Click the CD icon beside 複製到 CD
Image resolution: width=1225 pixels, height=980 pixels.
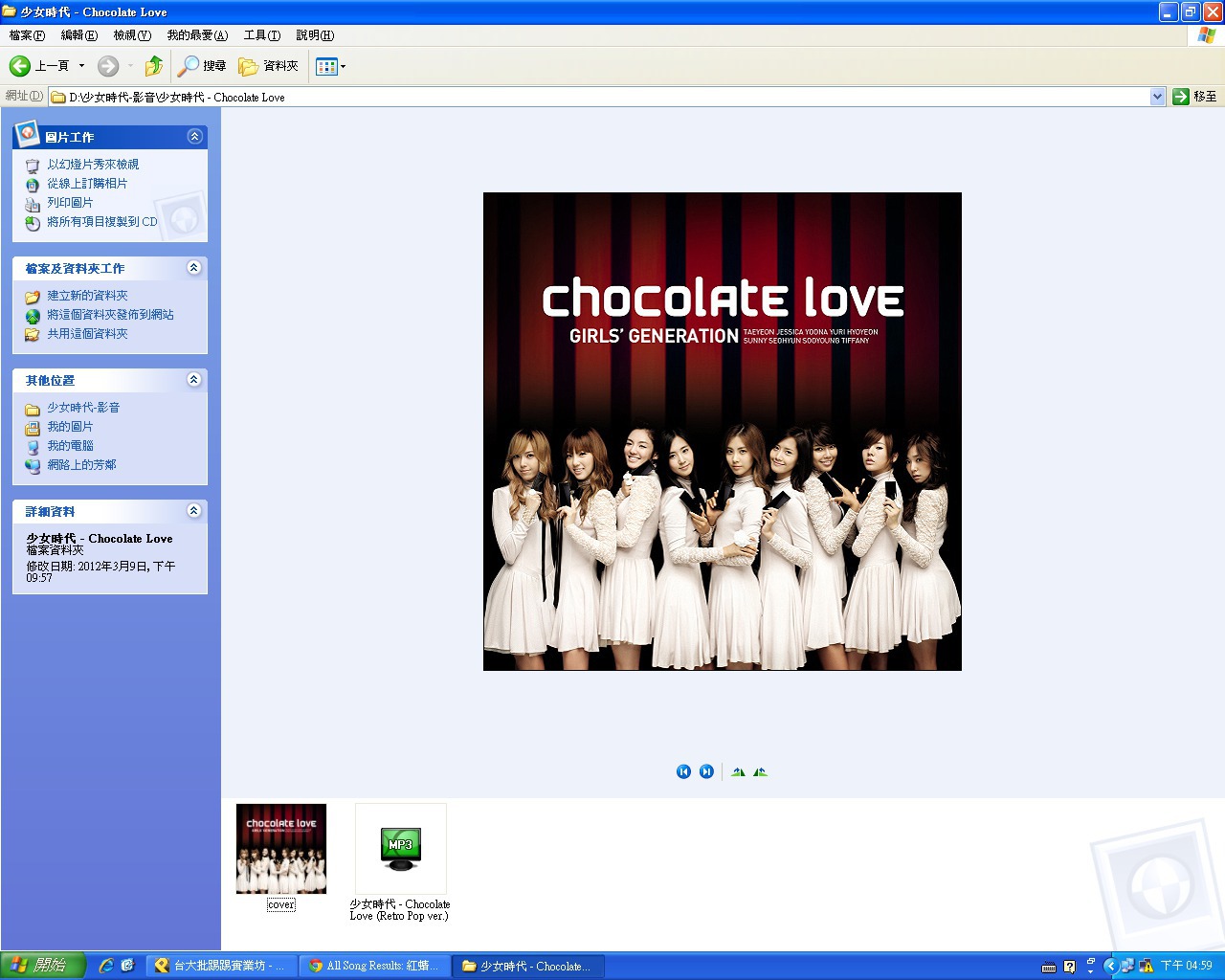tap(33, 223)
